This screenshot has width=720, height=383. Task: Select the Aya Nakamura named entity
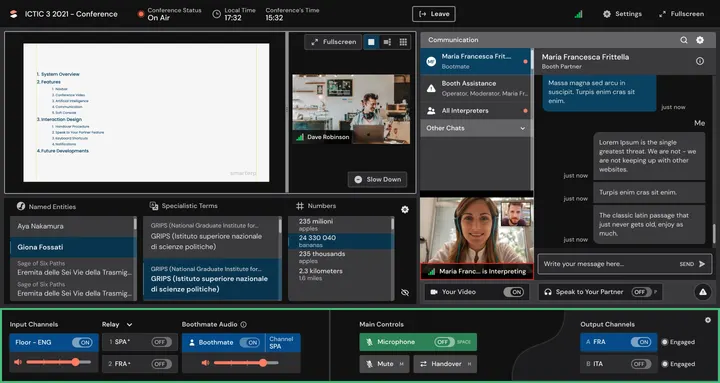pos(72,226)
